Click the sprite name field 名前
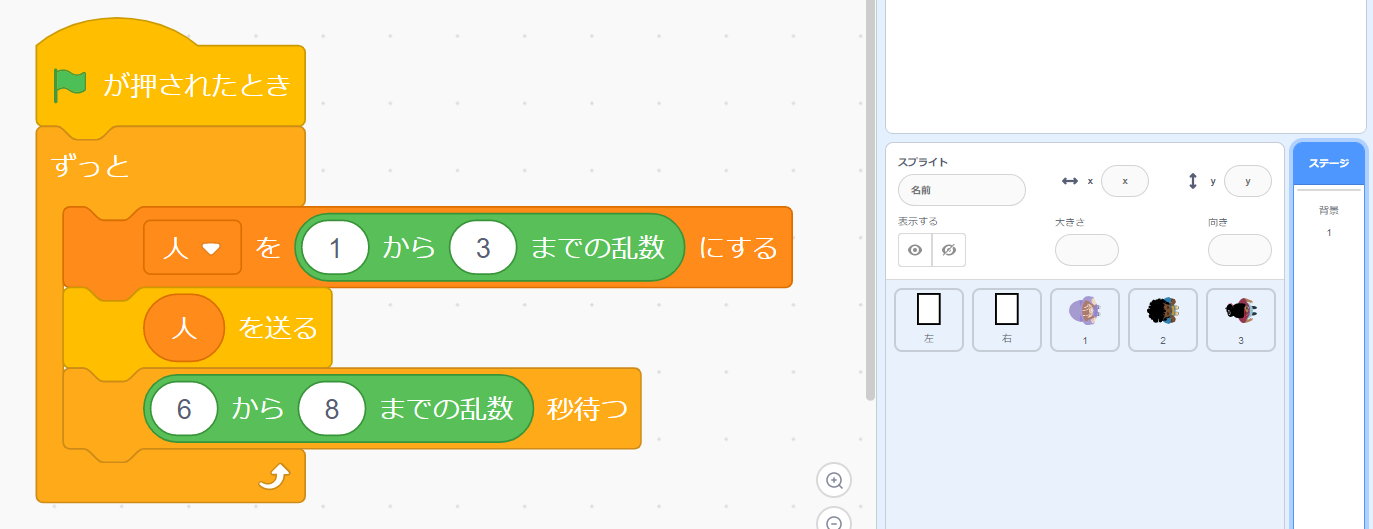This screenshot has height=529, width=1373. [961, 190]
